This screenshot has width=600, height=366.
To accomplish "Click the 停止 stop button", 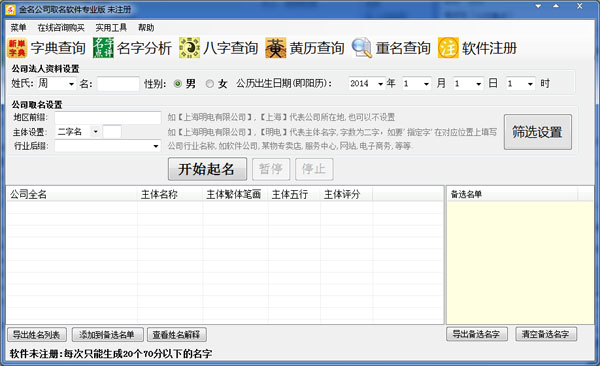I will [x=314, y=169].
